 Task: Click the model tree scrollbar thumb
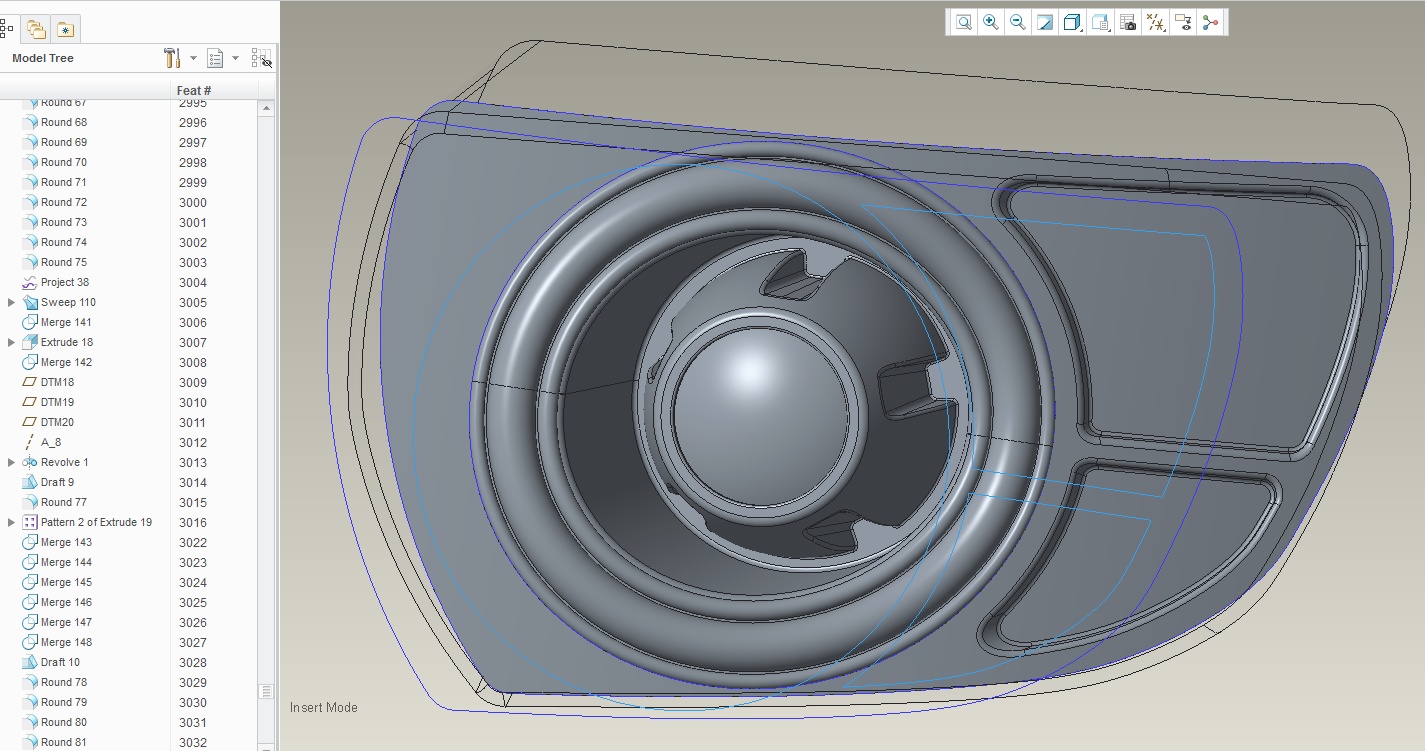tap(266, 691)
